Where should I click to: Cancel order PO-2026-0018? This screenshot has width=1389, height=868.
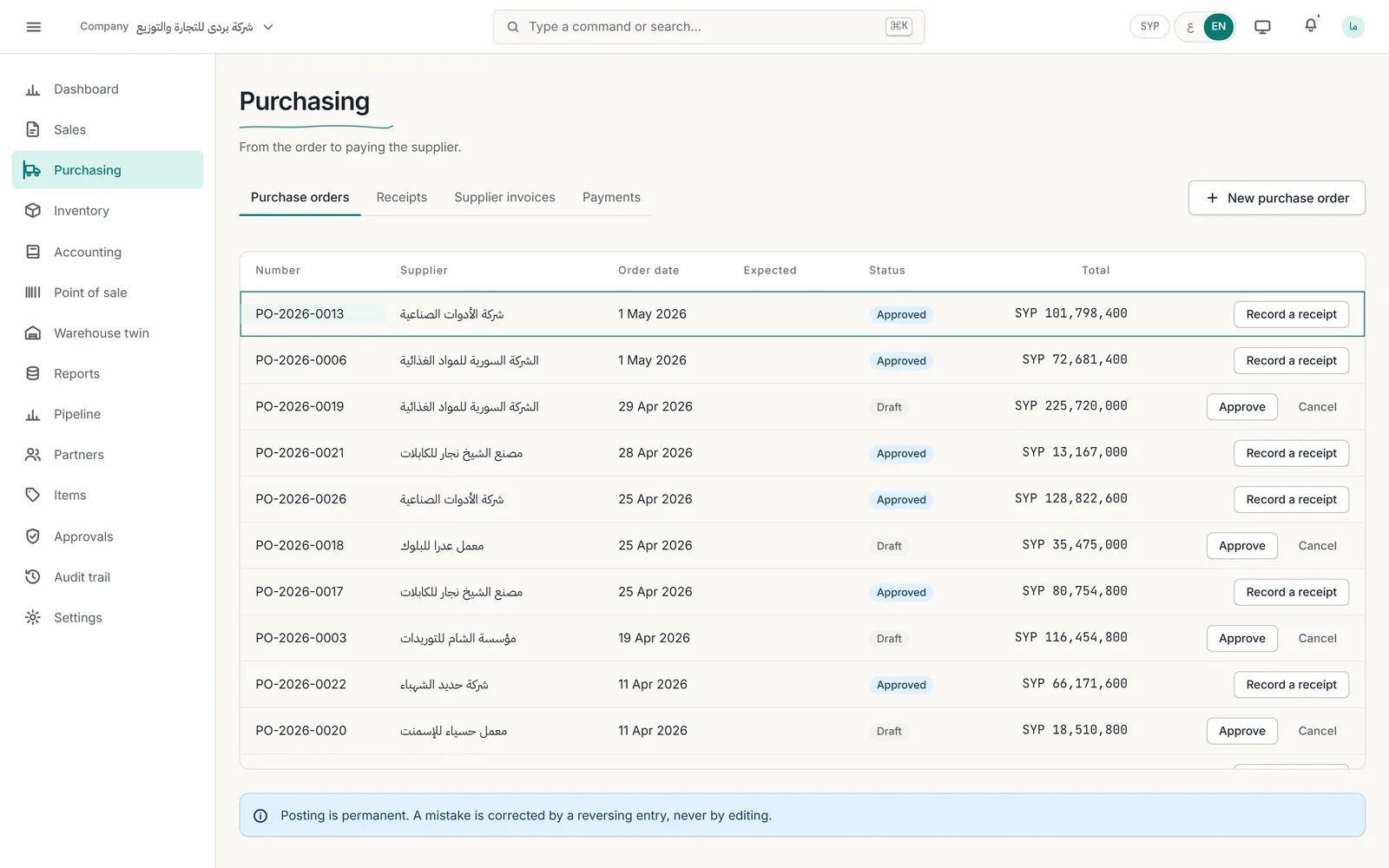(x=1317, y=546)
